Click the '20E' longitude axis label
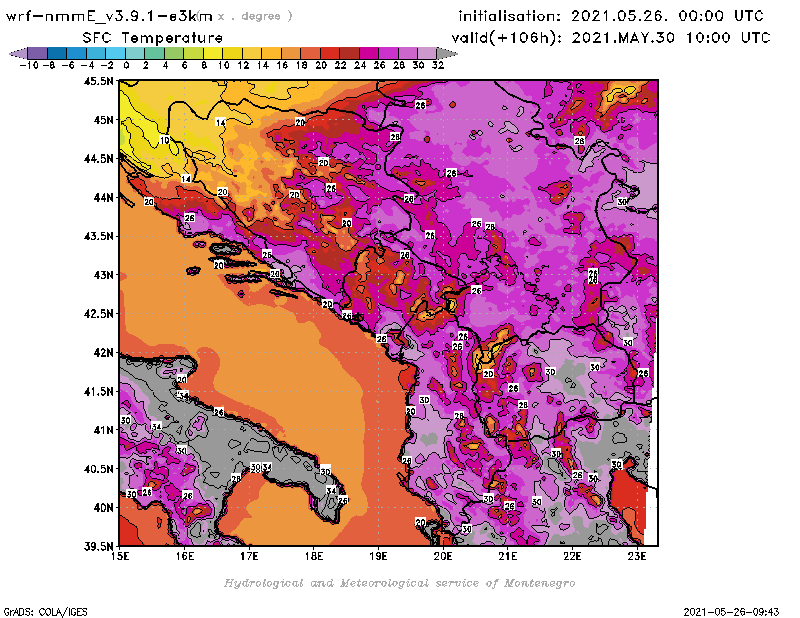 click(443, 556)
